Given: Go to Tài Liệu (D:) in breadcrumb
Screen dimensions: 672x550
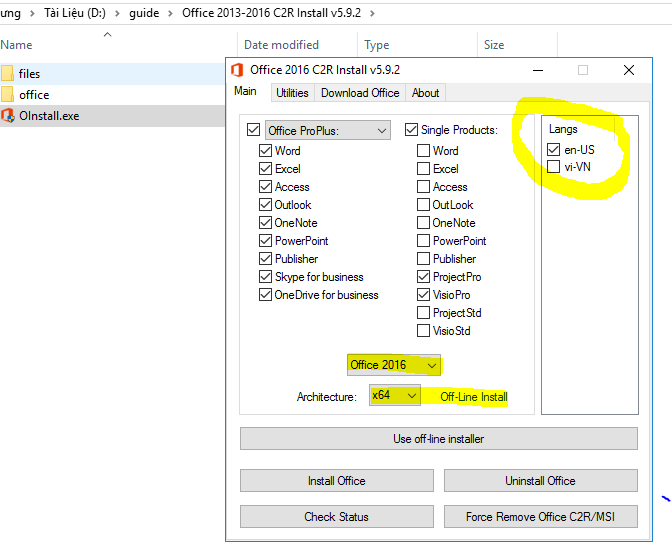Looking at the screenshot, I should coord(75,13).
